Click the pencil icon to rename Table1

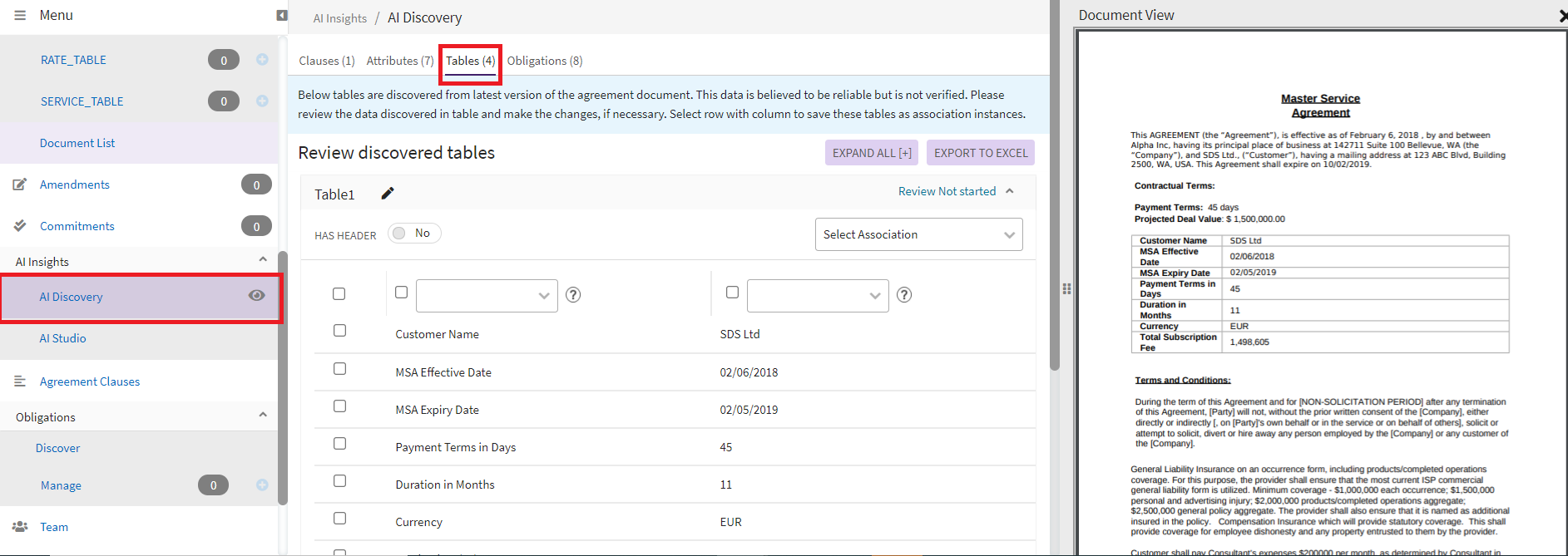[x=388, y=194]
